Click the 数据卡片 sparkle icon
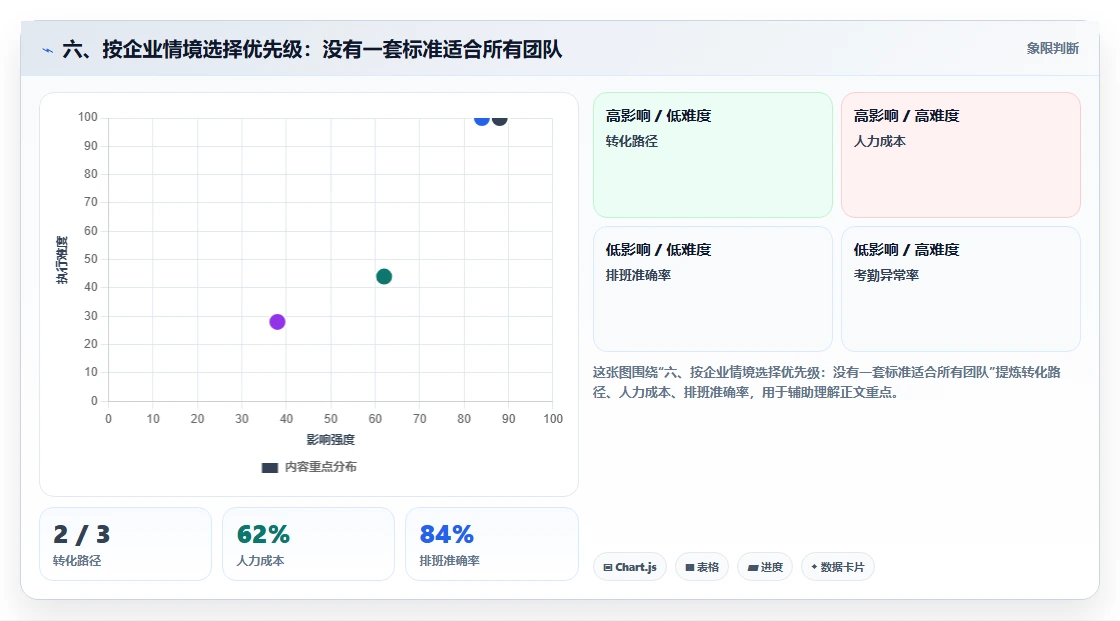The width and height of the screenshot is (1120, 621). click(x=814, y=567)
